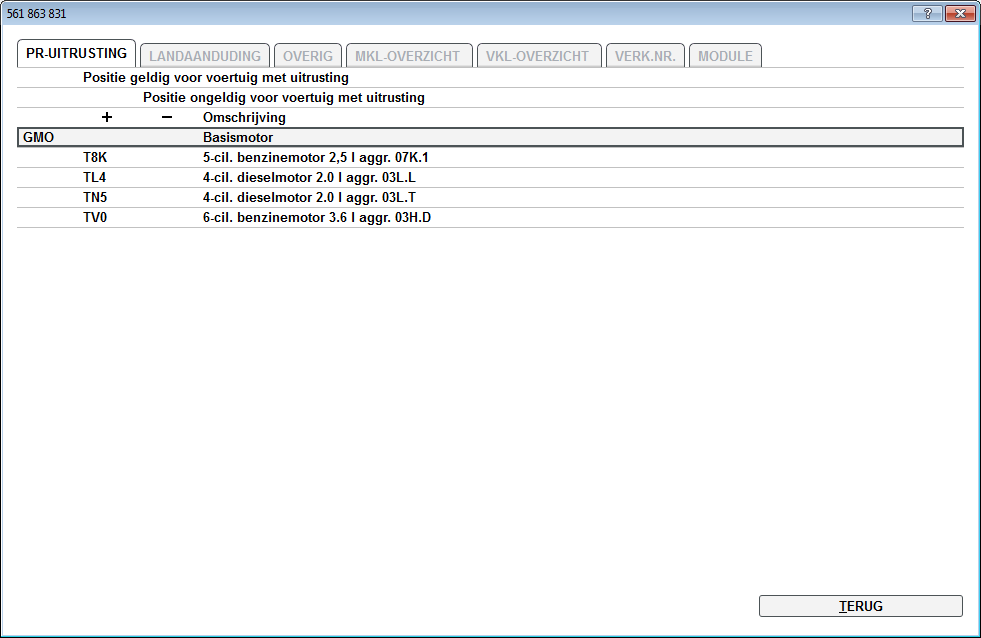Select the GMO Basismotor row
Screen dimensions: 981x638
click(x=490, y=137)
